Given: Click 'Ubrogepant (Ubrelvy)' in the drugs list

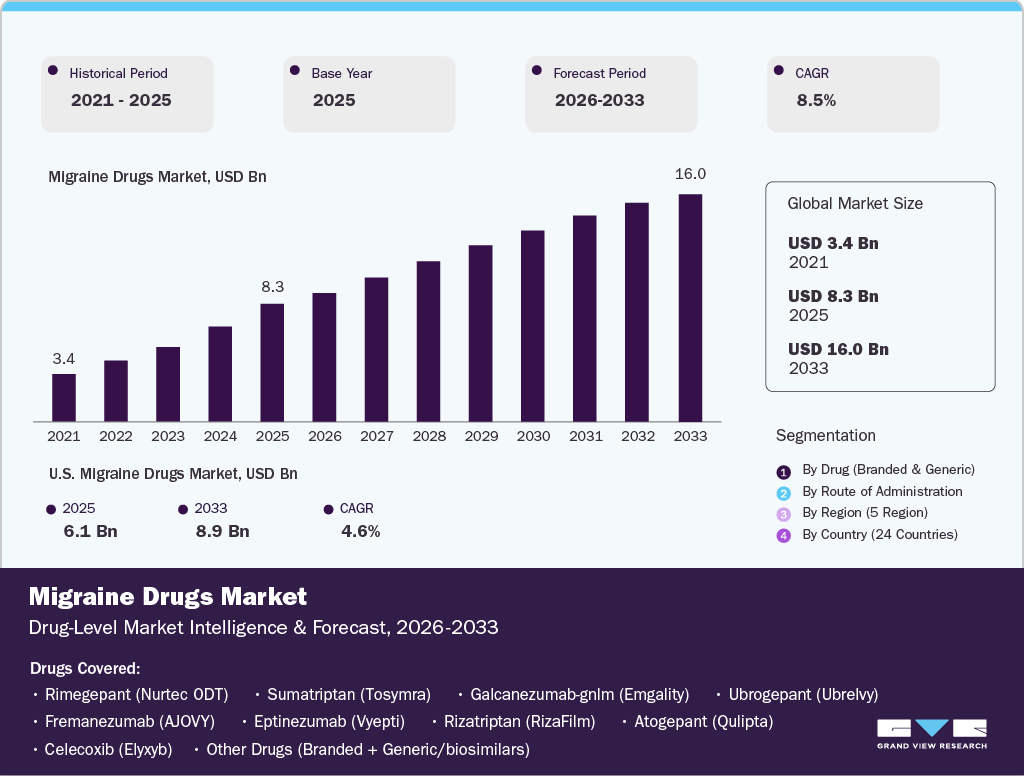Looking at the screenshot, I should 803,694.
